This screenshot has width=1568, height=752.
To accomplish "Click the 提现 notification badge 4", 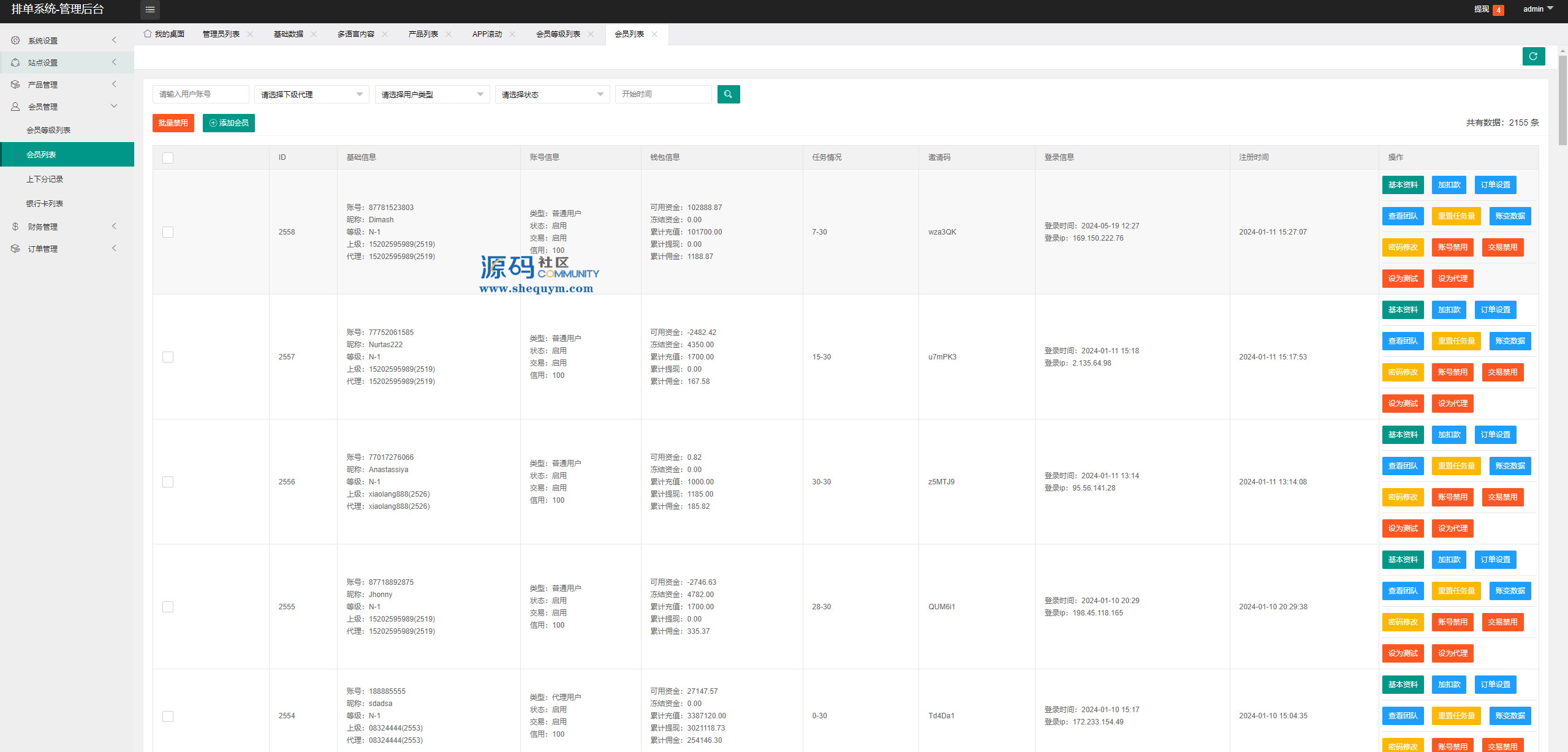I will point(1498,10).
